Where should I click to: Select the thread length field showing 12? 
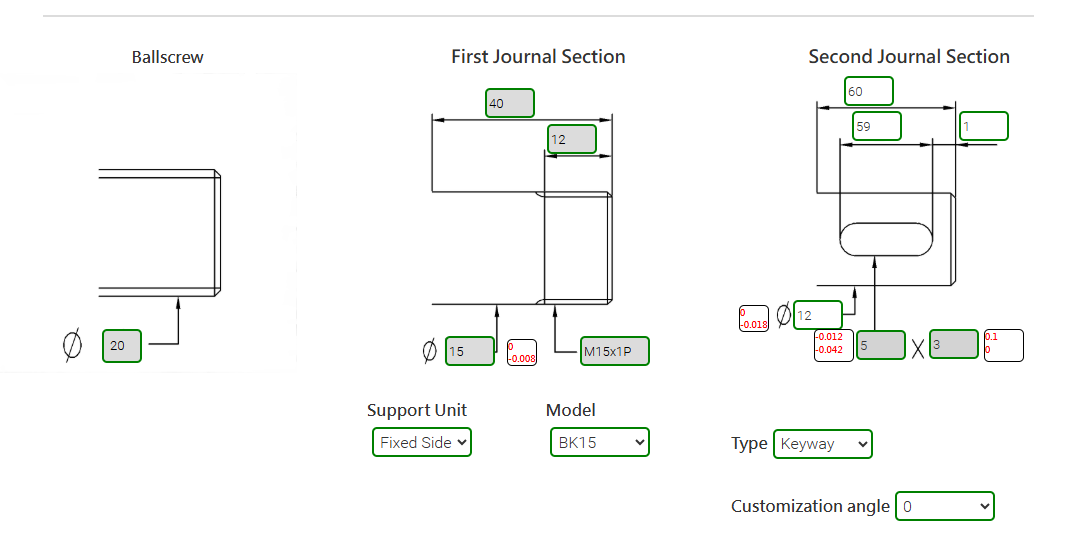(x=571, y=139)
